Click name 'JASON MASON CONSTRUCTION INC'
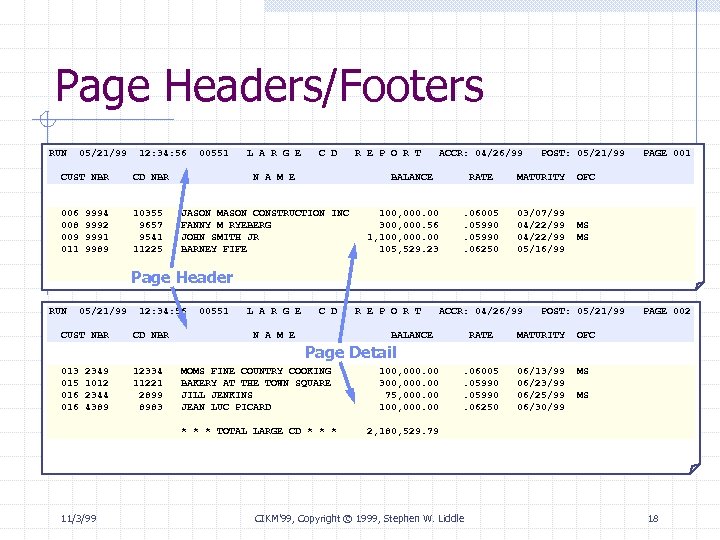 [x=265, y=213]
